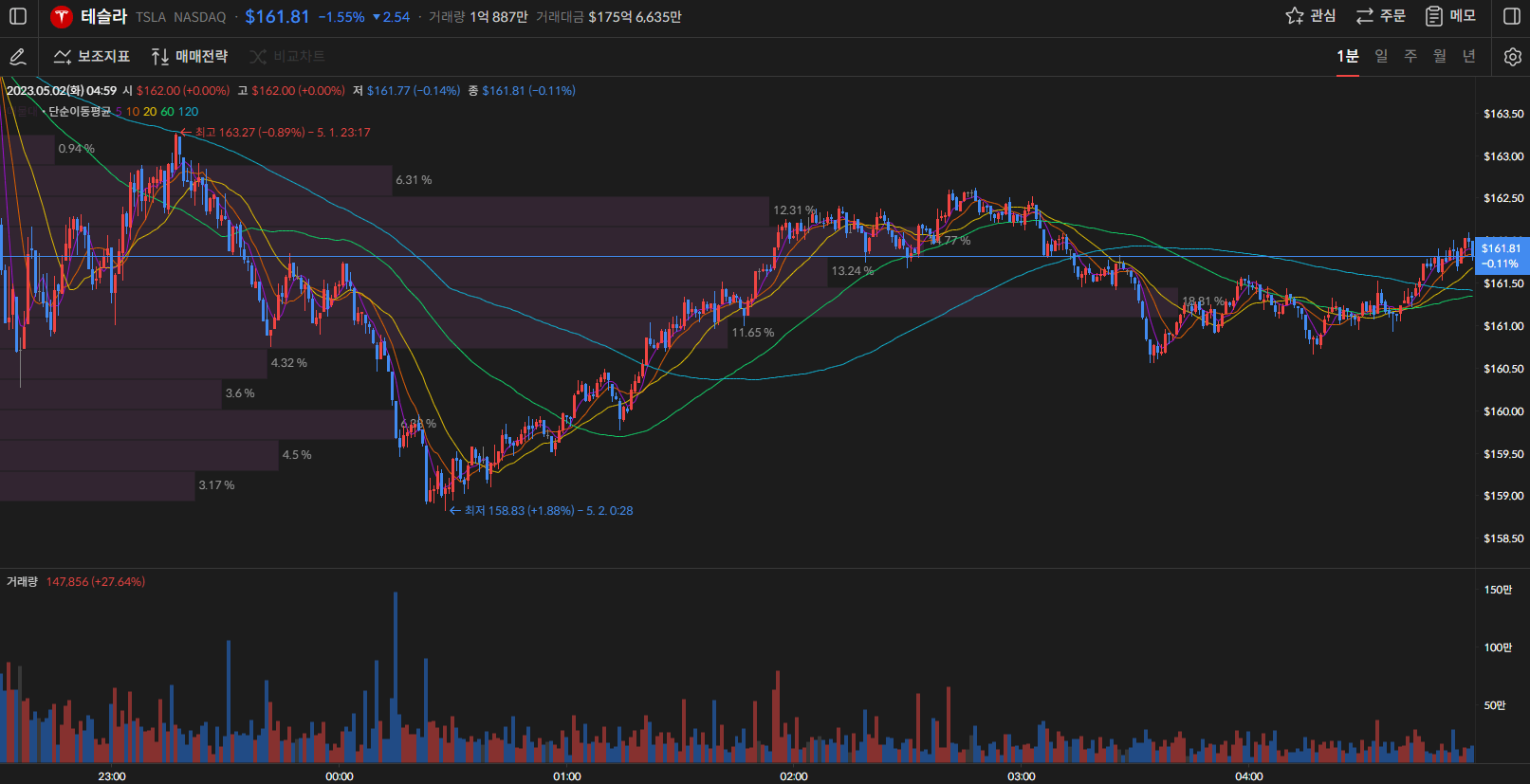Click 거래대금 $175억 6,635만 text
Viewport: 1530px width, 784px height.
pos(609,17)
